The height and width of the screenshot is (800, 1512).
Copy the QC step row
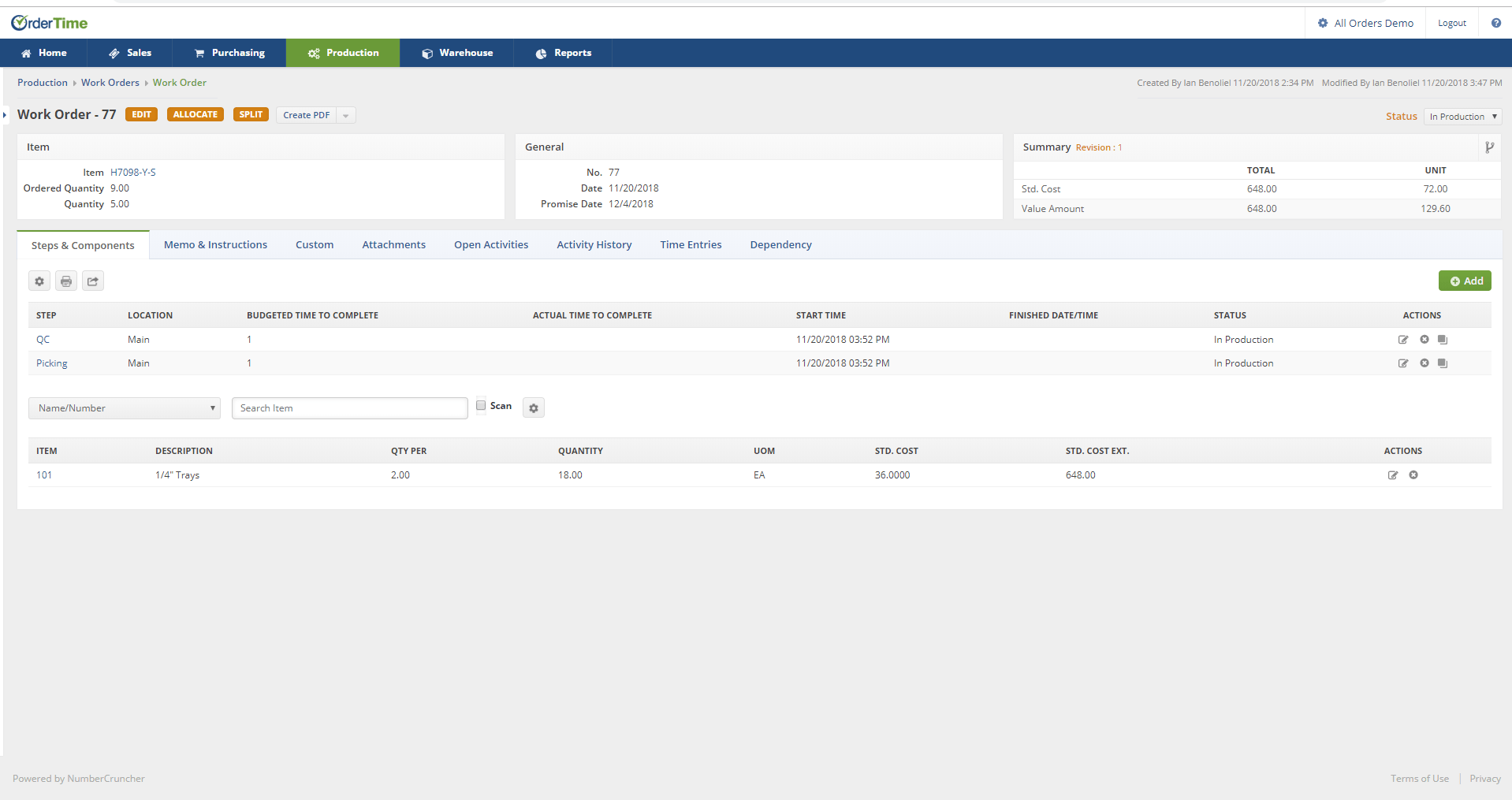1443,340
